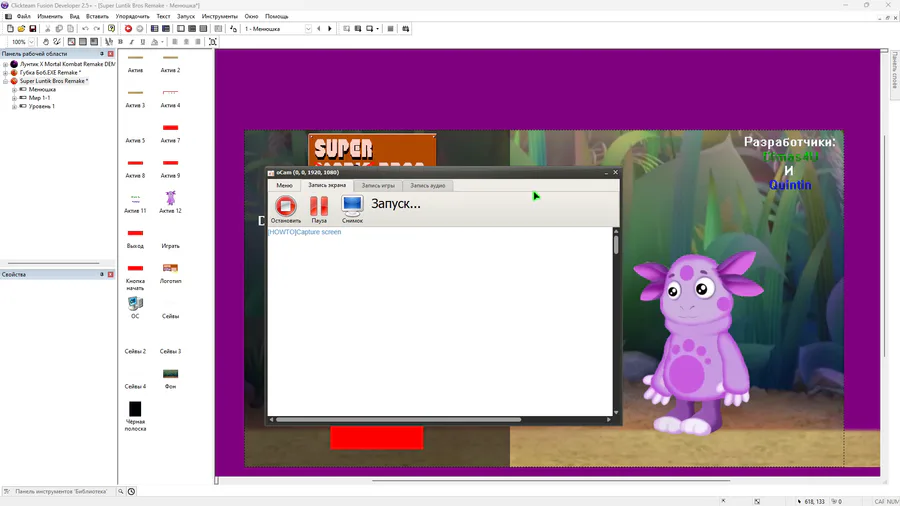
Task: Open the Запуск menu
Action: 185,17
